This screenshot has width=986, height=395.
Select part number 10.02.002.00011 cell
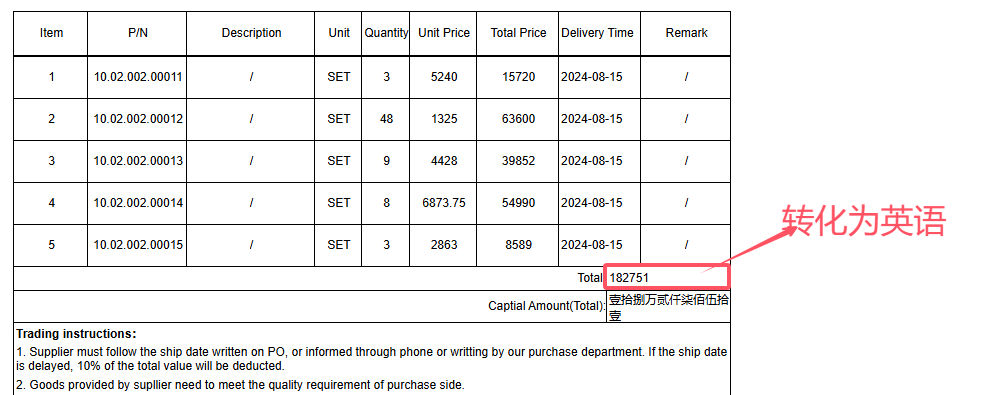(x=137, y=77)
